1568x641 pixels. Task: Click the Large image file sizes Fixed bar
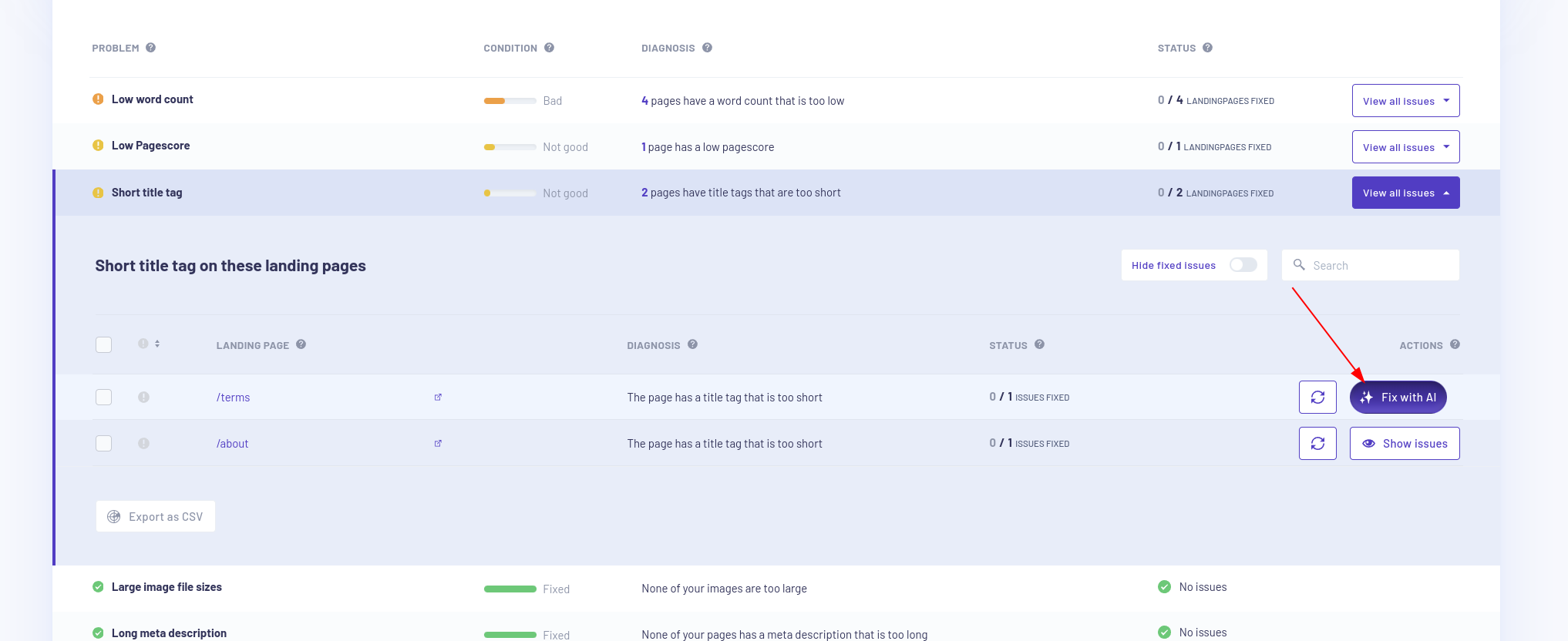[510, 589]
